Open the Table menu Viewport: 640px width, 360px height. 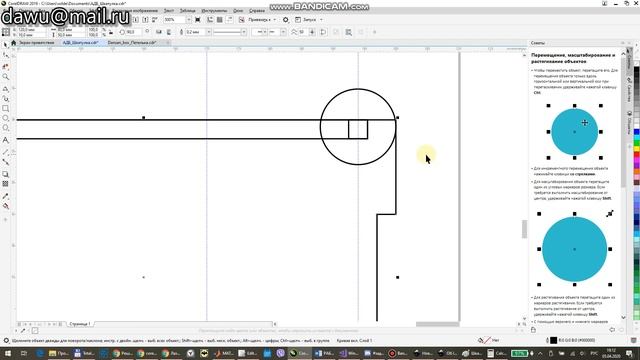pos(188,11)
